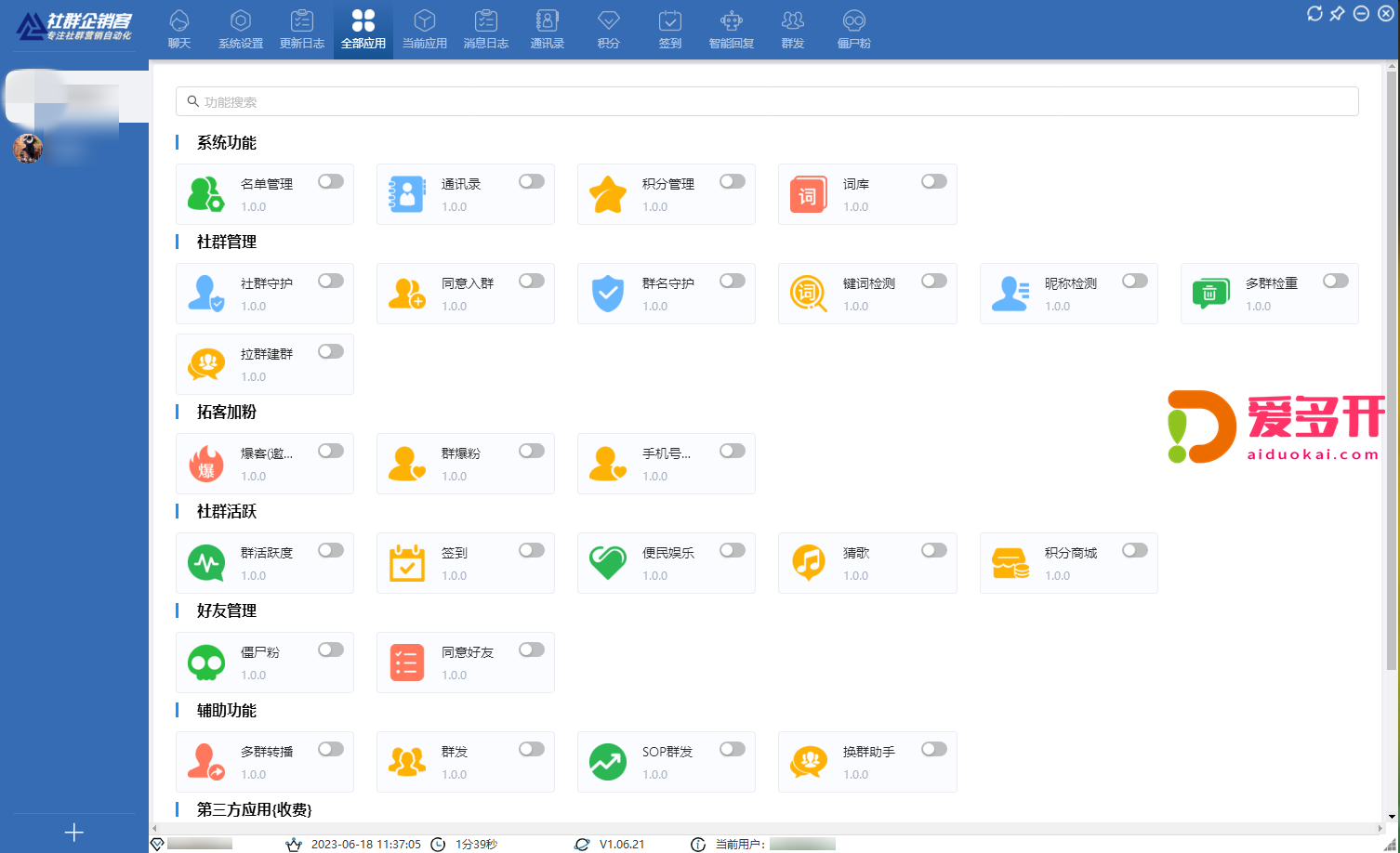Open the 群发 tab in top bar
Viewport: 1400px width, 853px height.
(793, 30)
